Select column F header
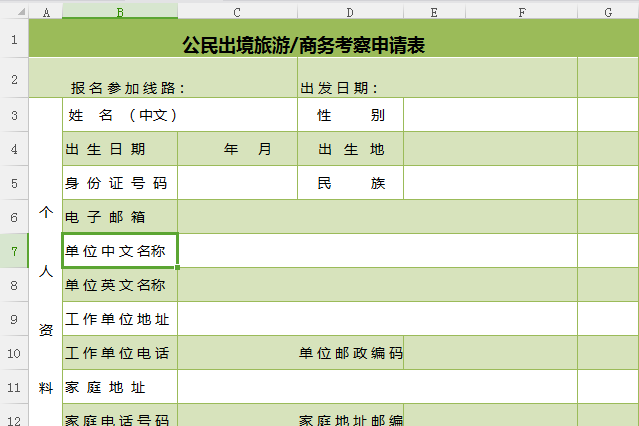Image resolution: width=639 pixels, height=426 pixels. click(x=523, y=11)
